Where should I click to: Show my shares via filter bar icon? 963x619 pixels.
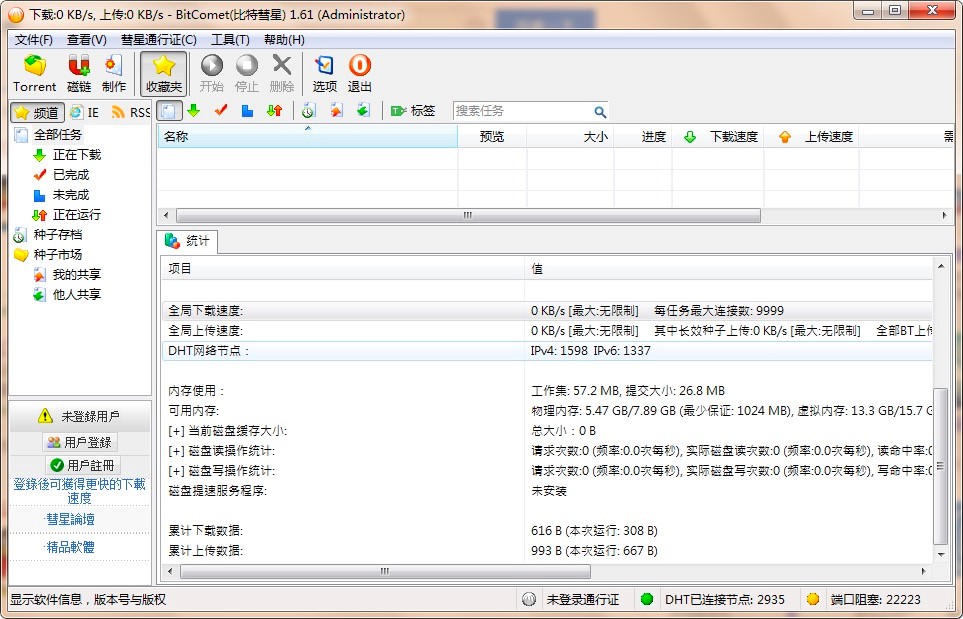click(x=336, y=111)
